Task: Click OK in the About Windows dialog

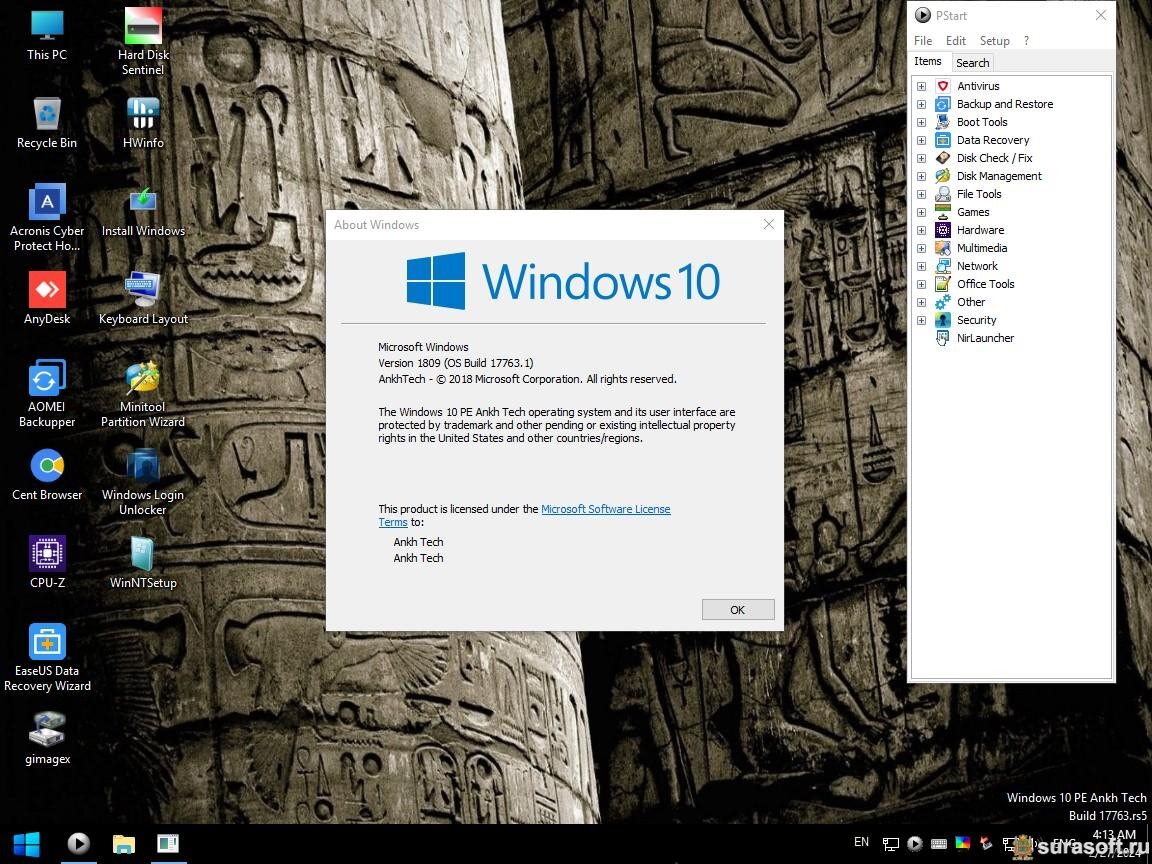Action: tap(738, 610)
